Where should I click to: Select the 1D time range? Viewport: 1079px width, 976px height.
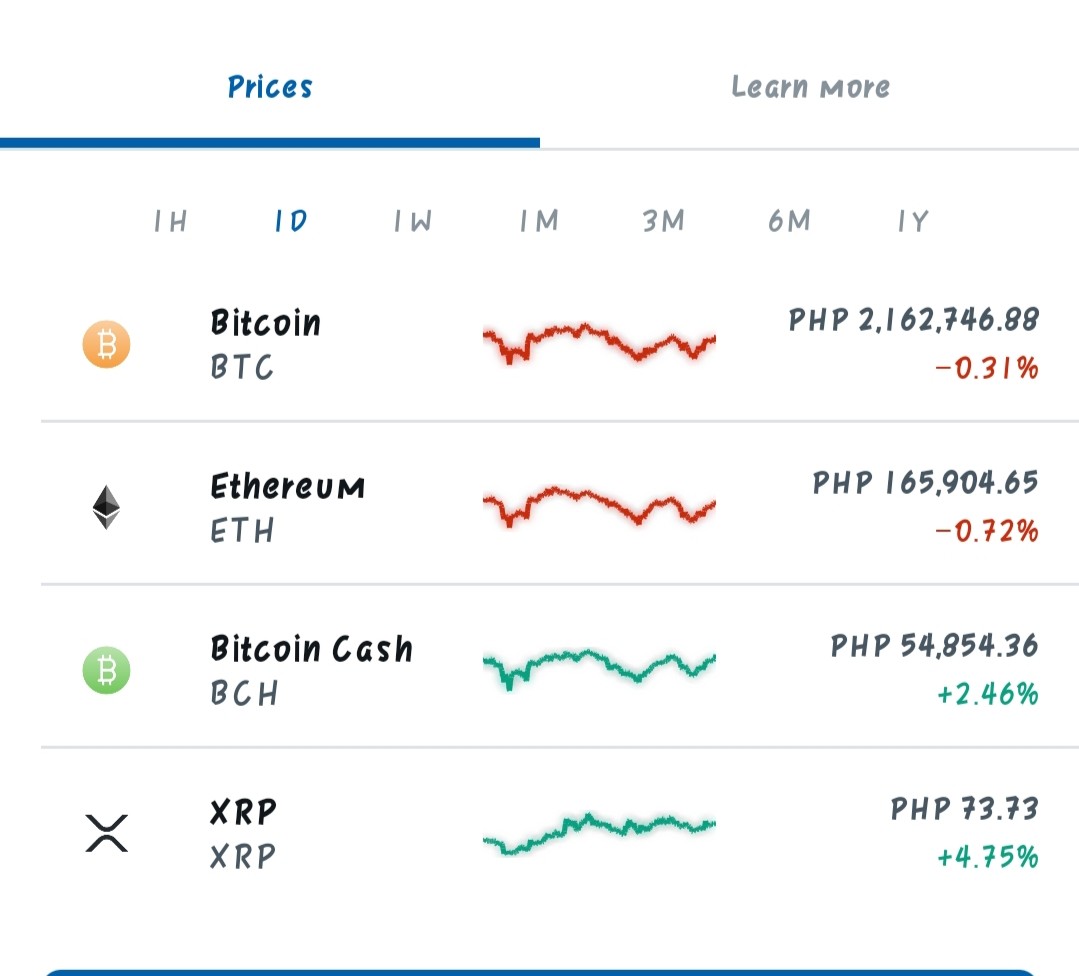coord(290,221)
